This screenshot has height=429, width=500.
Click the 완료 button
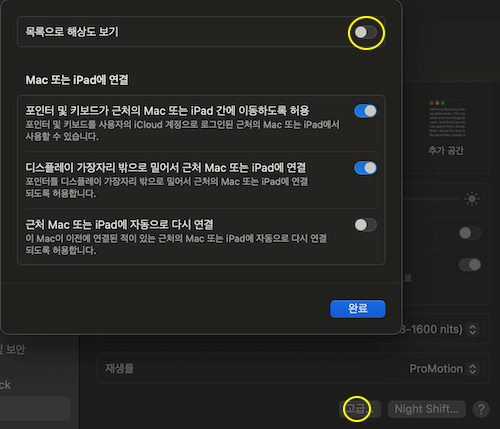(358, 309)
